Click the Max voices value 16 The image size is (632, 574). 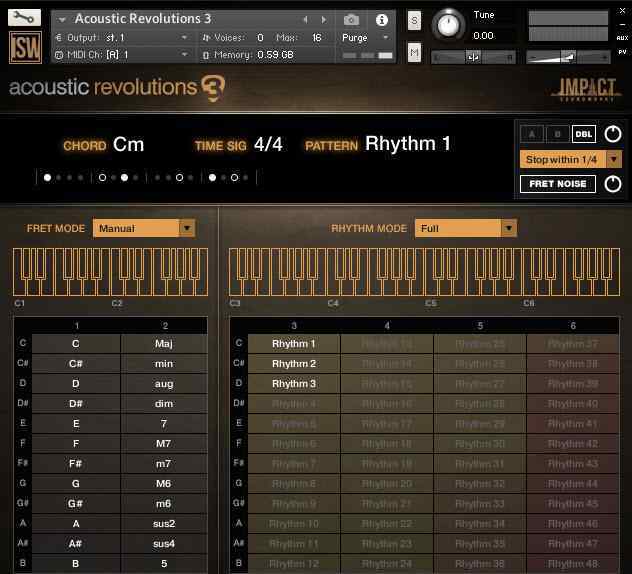pos(316,37)
